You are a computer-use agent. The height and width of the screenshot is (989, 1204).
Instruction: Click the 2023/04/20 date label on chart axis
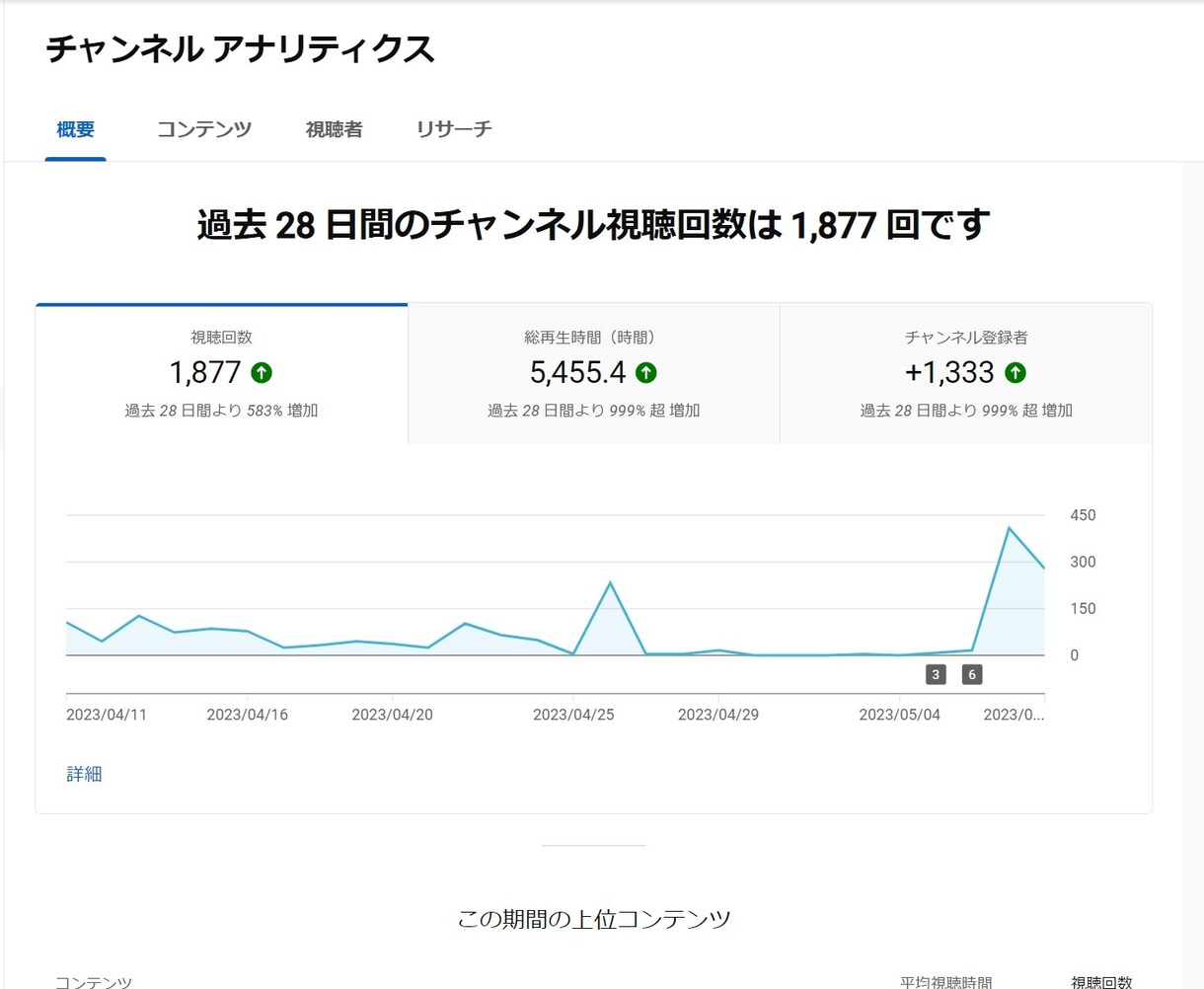coord(392,715)
